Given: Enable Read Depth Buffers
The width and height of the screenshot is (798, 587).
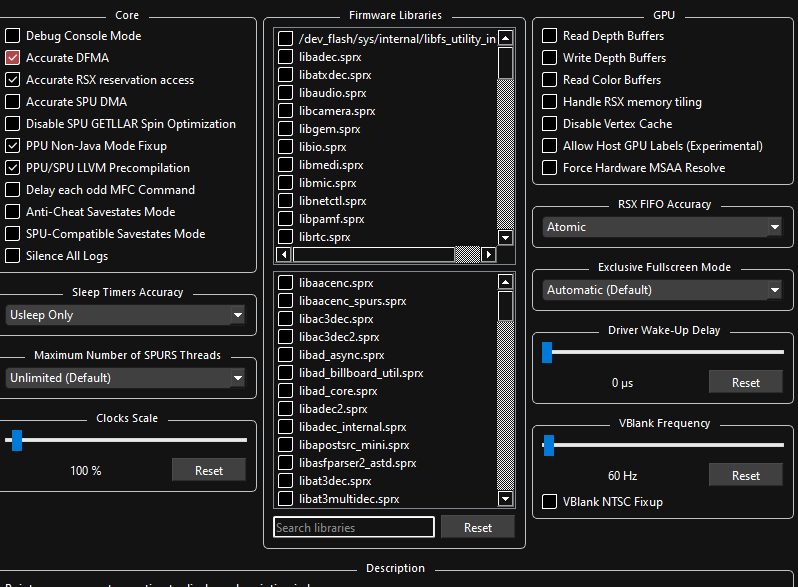Looking at the screenshot, I should point(549,36).
